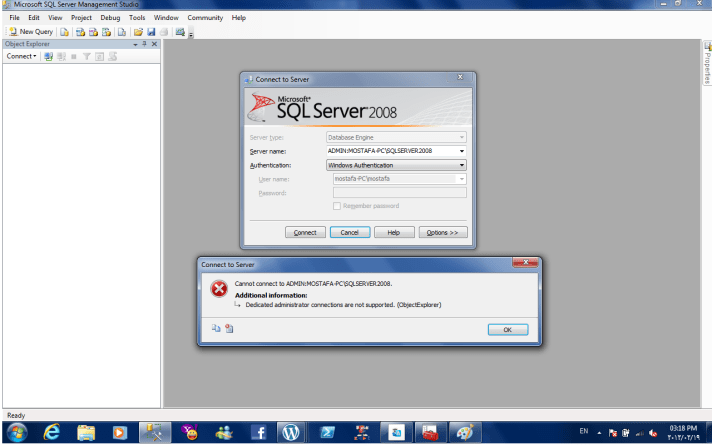Click the red error icon in dialog

(218, 288)
